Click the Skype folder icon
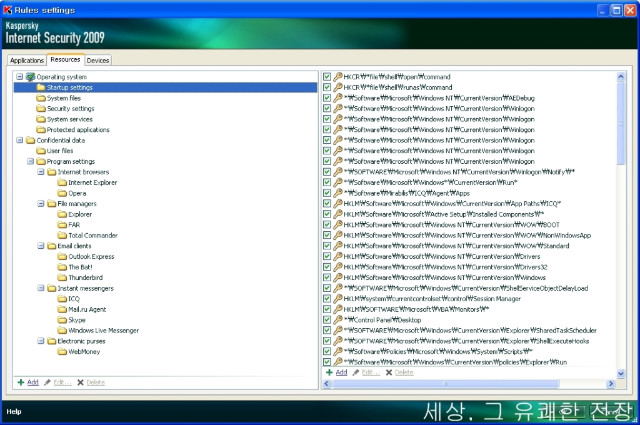 [x=62, y=320]
